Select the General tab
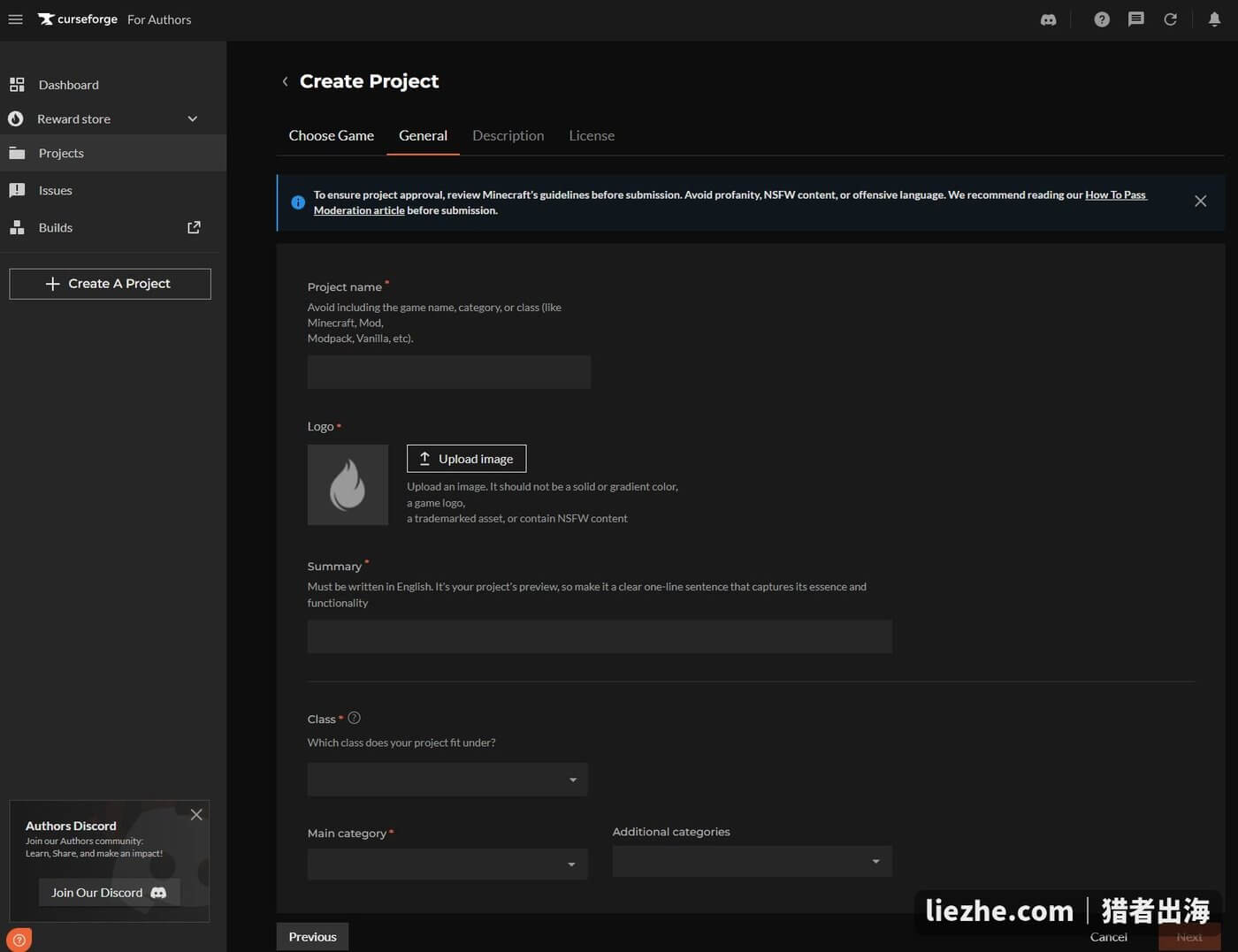 pyautogui.click(x=423, y=135)
